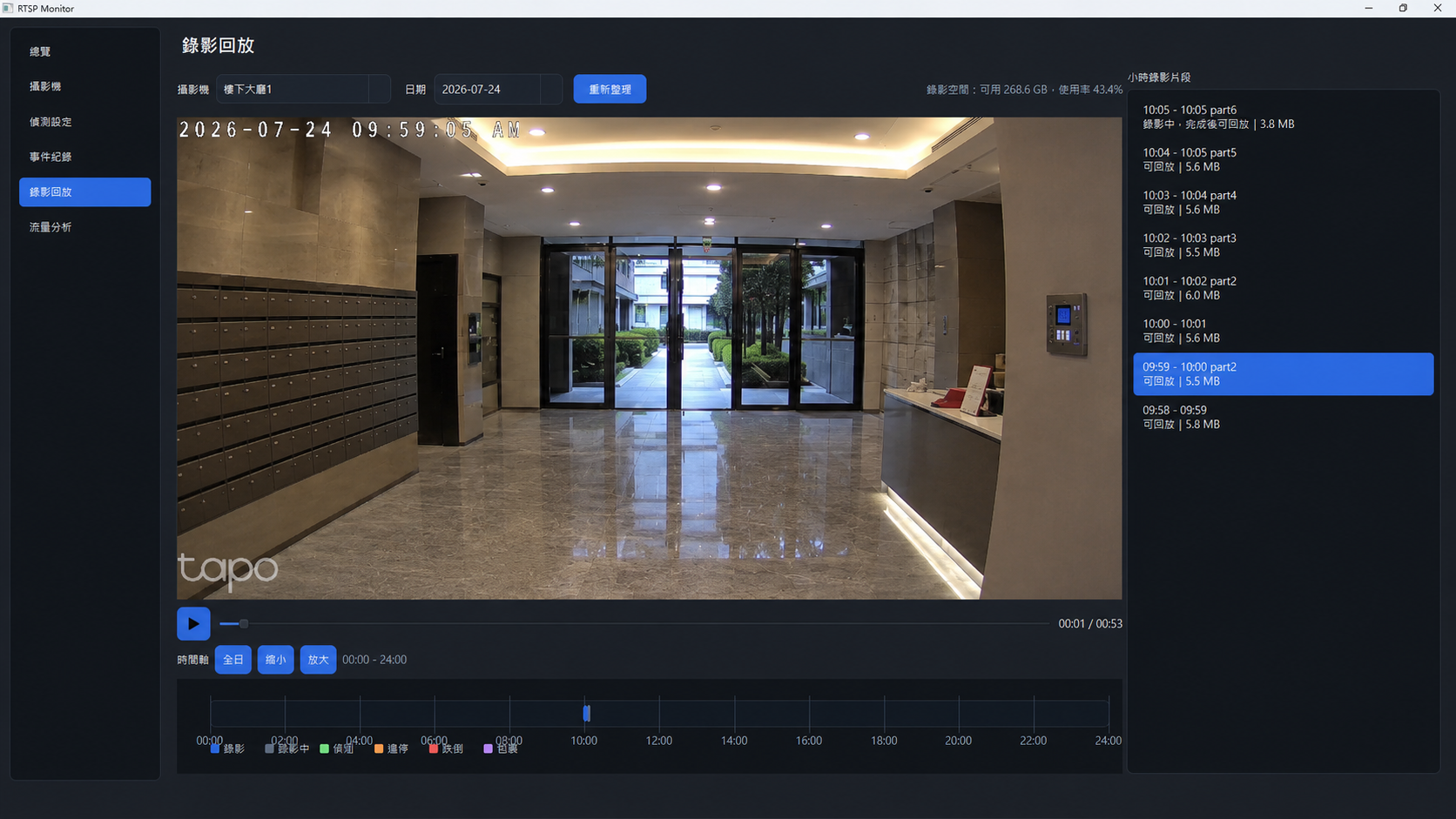Click the 00:00 - 24:00 range label
Viewport: 1456px width, 819px height.
tap(374, 660)
